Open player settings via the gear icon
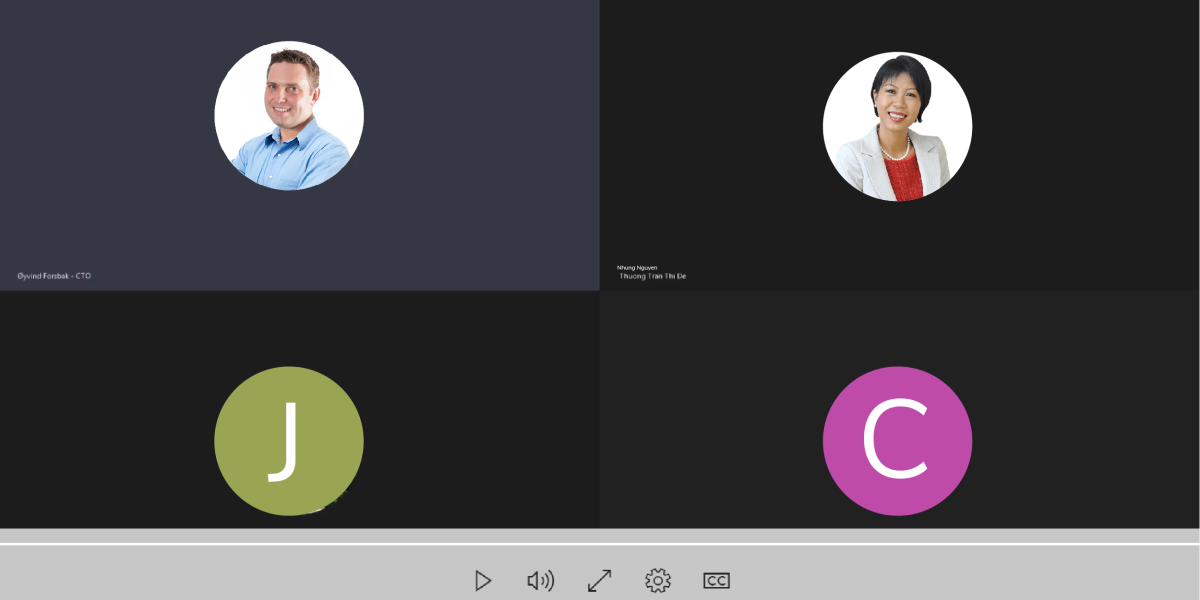Viewport: 1200px width, 600px height. [657, 580]
